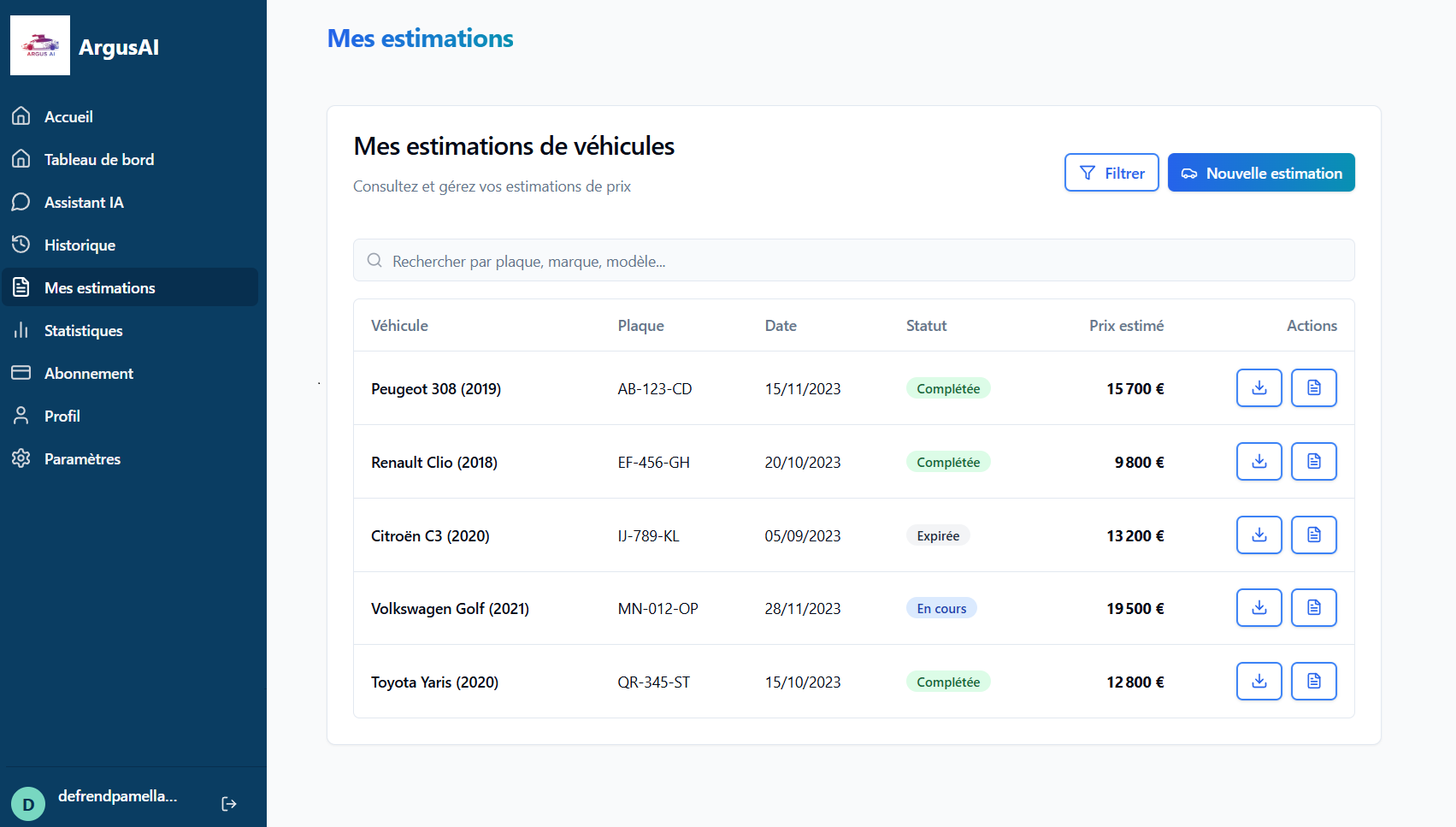Click the date 15/11/2023
Image resolution: width=1456 pixels, height=827 pixels.
click(802, 388)
